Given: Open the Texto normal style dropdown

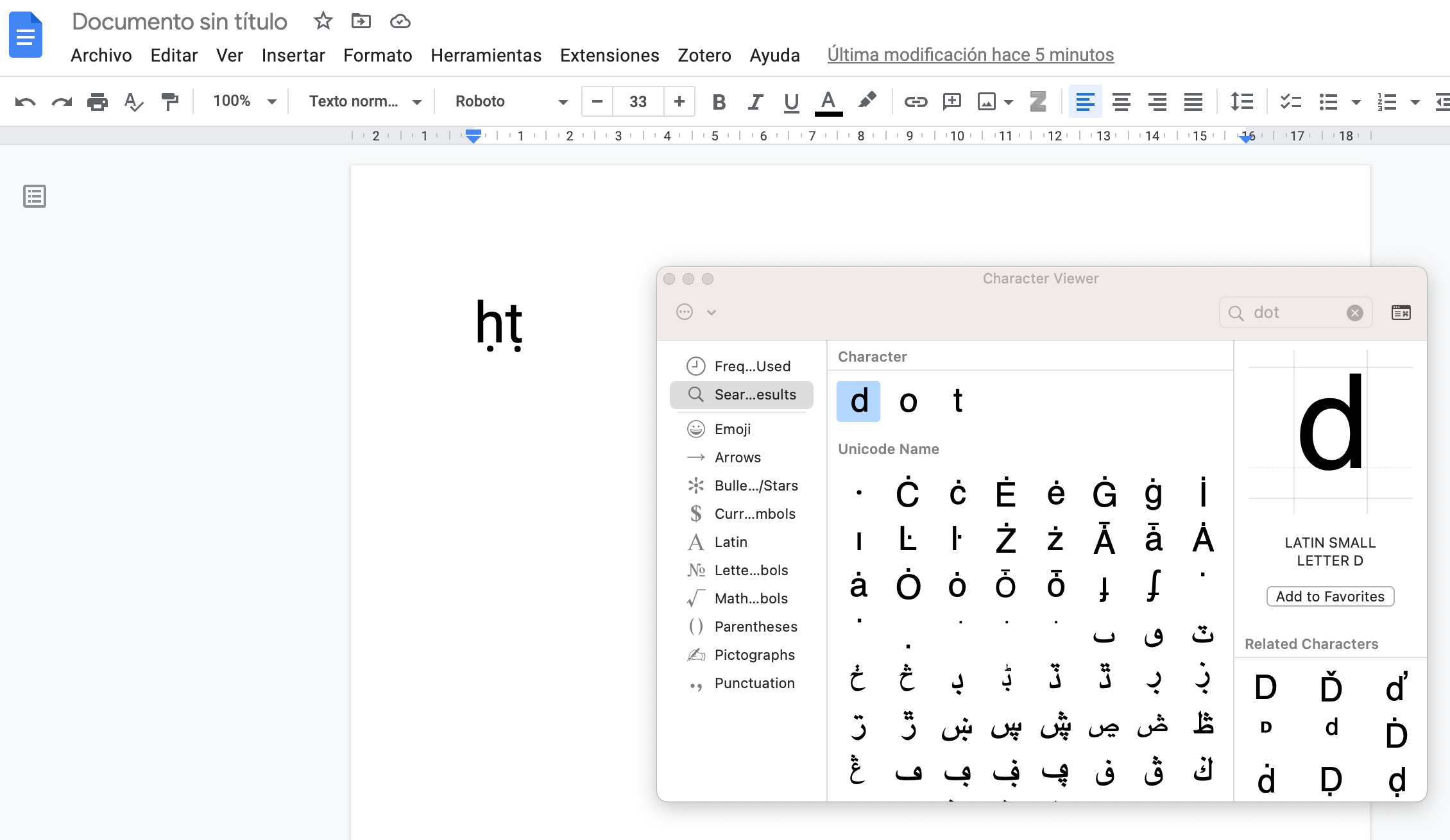Looking at the screenshot, I should click(365, 101).
